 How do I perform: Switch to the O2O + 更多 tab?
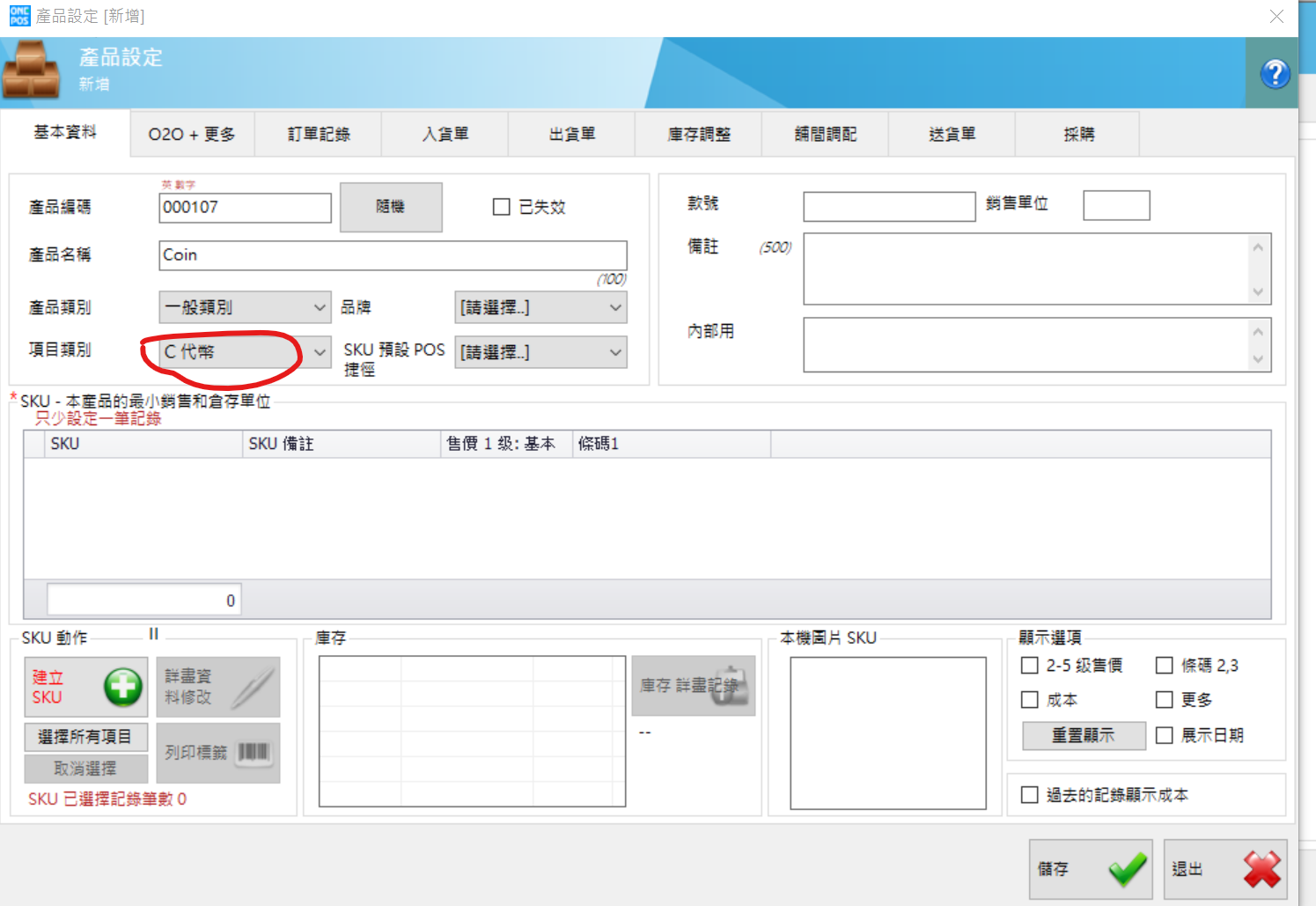click(x=192, y=134)
